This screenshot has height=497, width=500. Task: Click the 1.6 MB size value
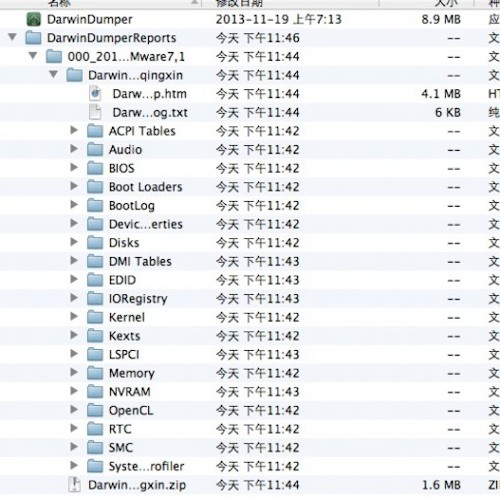click(x=442, y=485)
